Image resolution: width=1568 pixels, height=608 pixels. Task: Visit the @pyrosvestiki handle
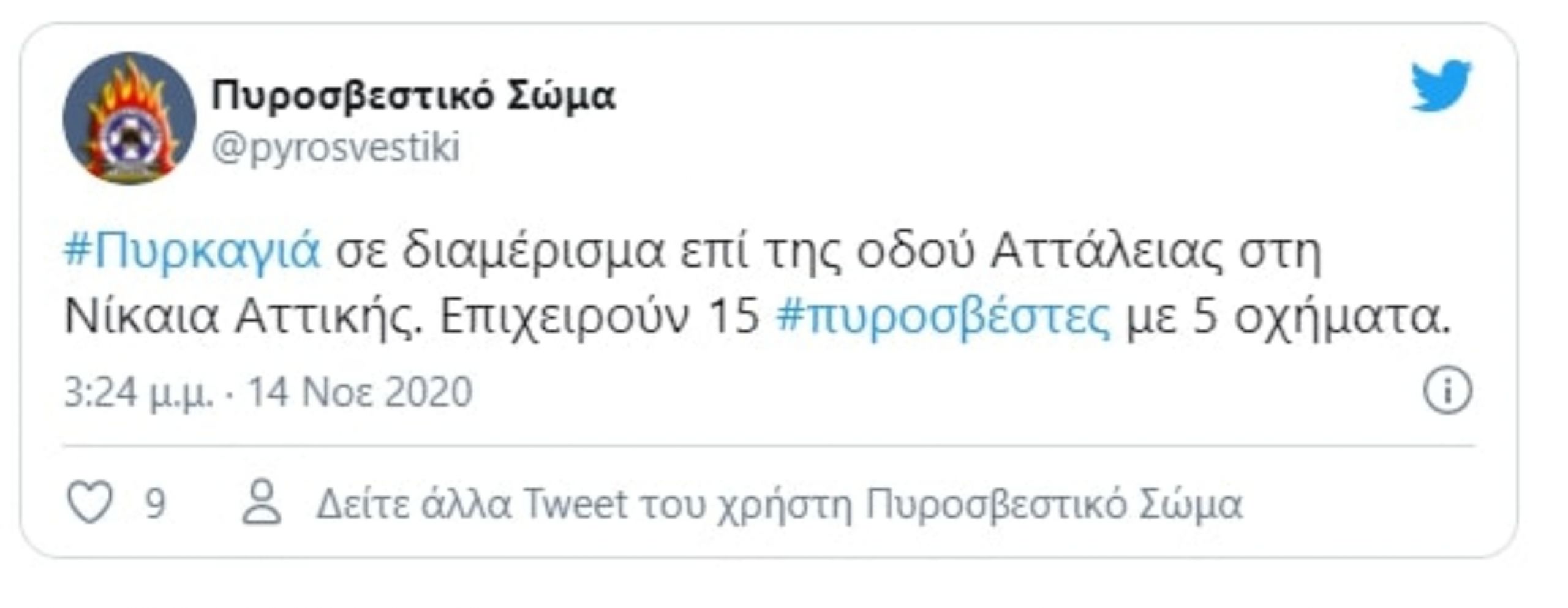coord(336,148)
